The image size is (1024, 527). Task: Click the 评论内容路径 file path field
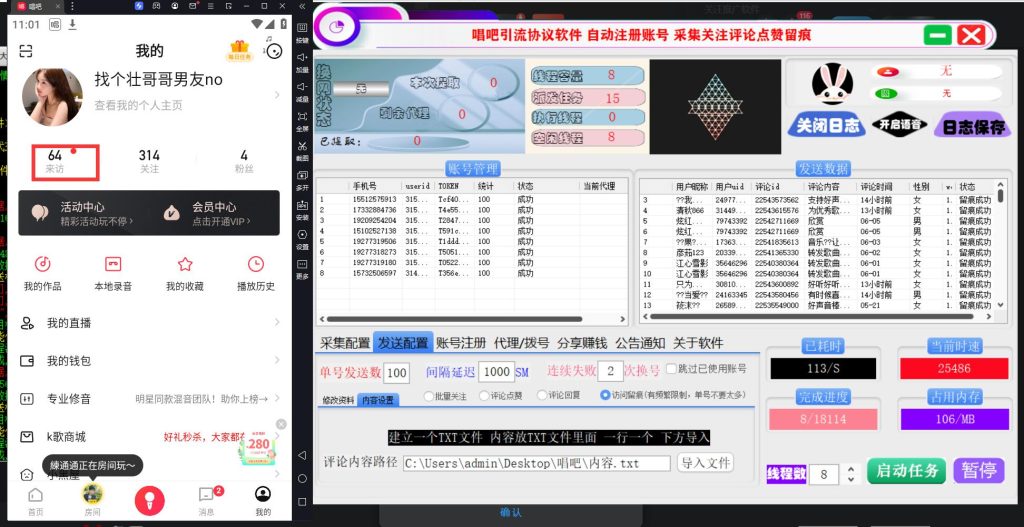point(536,463)
